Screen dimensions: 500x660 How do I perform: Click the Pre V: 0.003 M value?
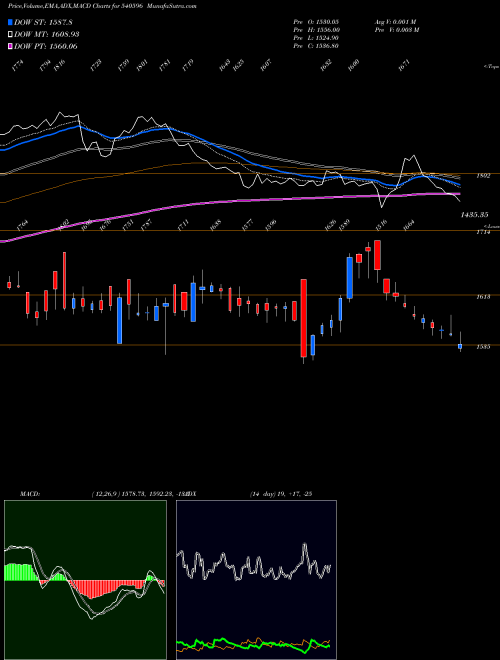[396, 30]
